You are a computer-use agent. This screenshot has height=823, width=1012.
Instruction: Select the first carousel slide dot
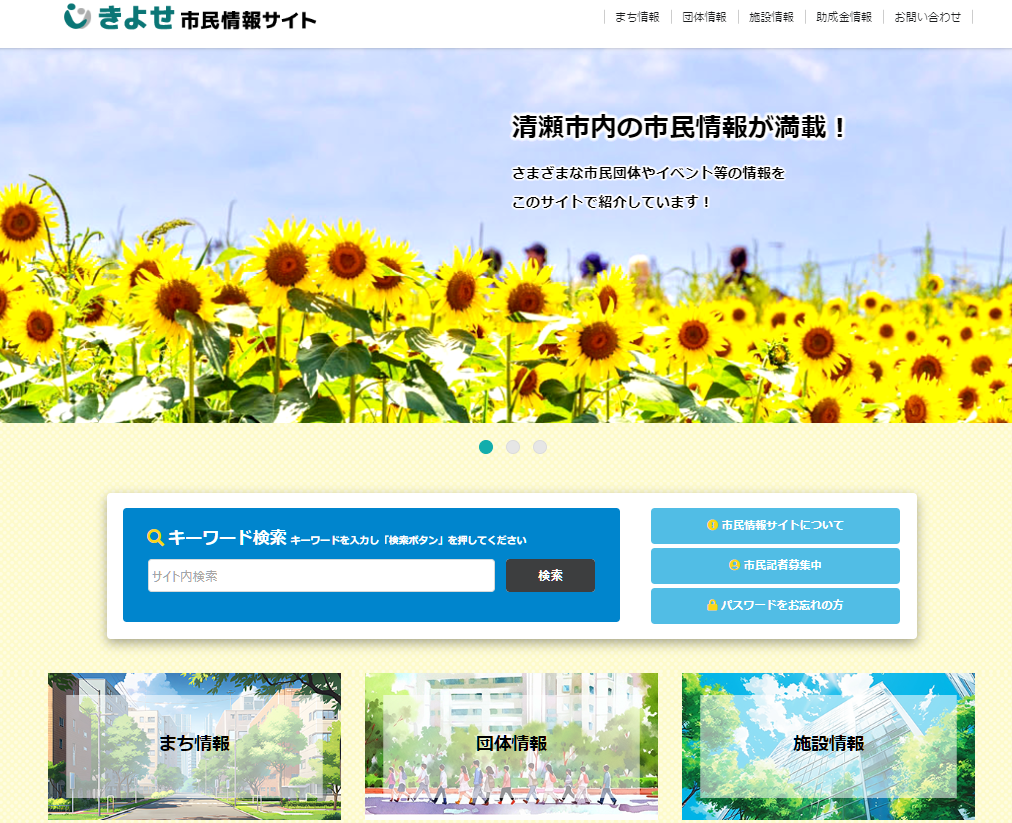(x=486, y=447)
